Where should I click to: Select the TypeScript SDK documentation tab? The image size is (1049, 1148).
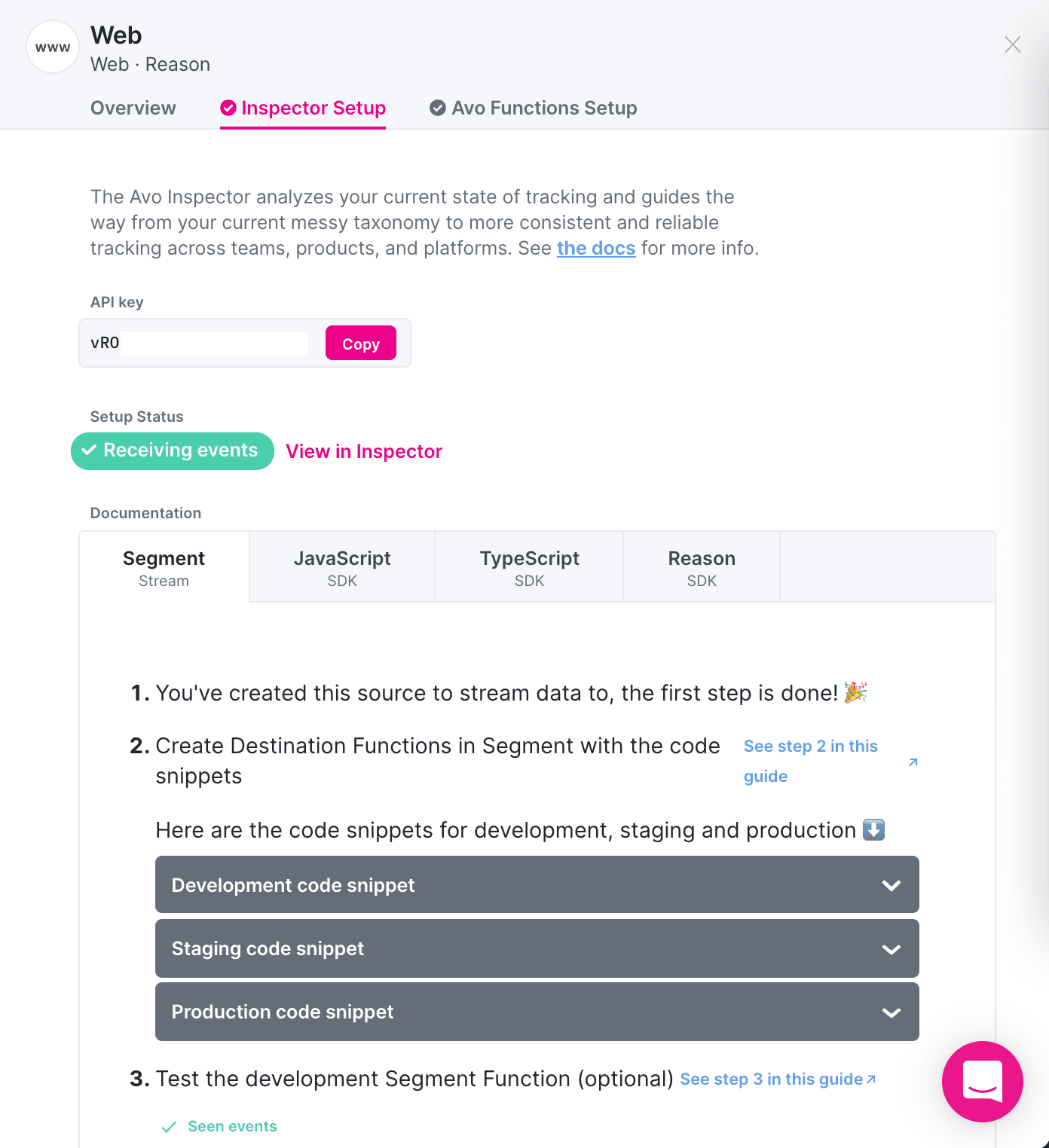[x=529, y=566]
